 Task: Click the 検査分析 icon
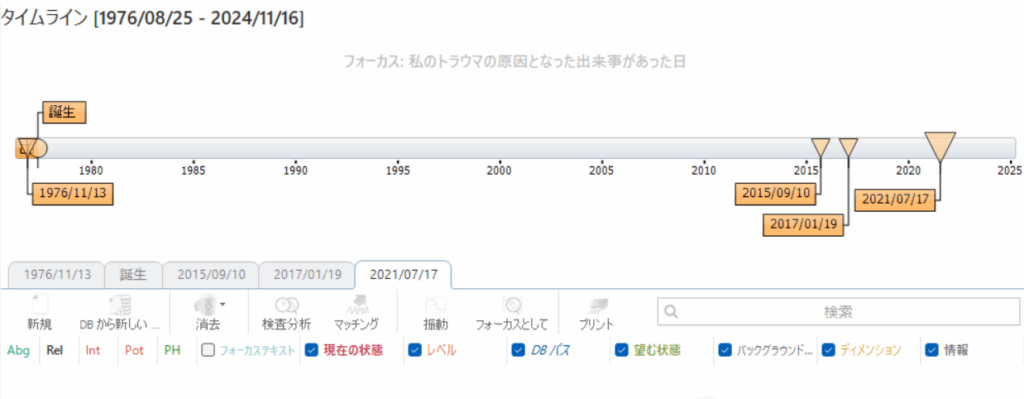click(286, 305)
